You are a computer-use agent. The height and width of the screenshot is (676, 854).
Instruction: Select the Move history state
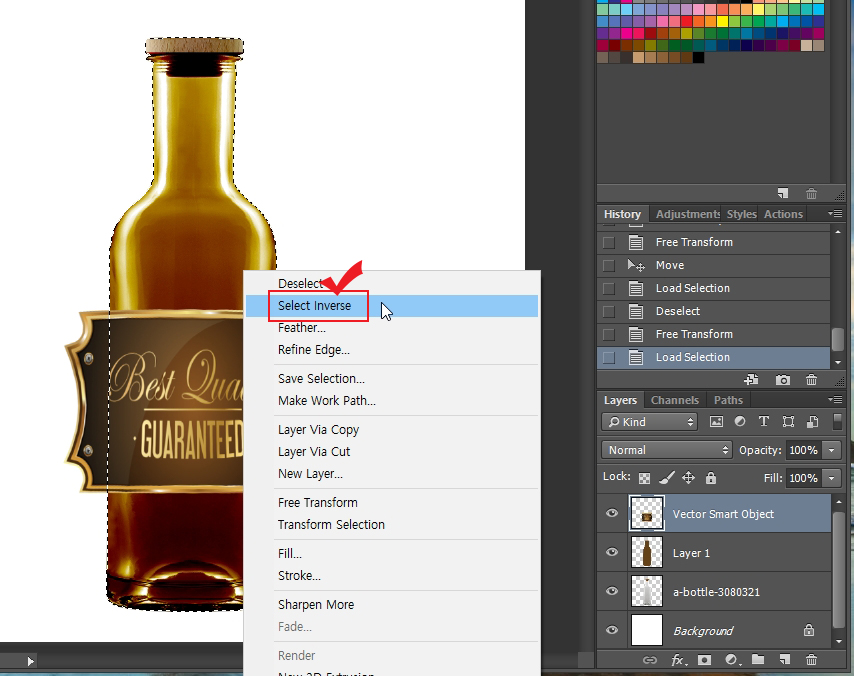pyautogui.click(x=713, y=265)
